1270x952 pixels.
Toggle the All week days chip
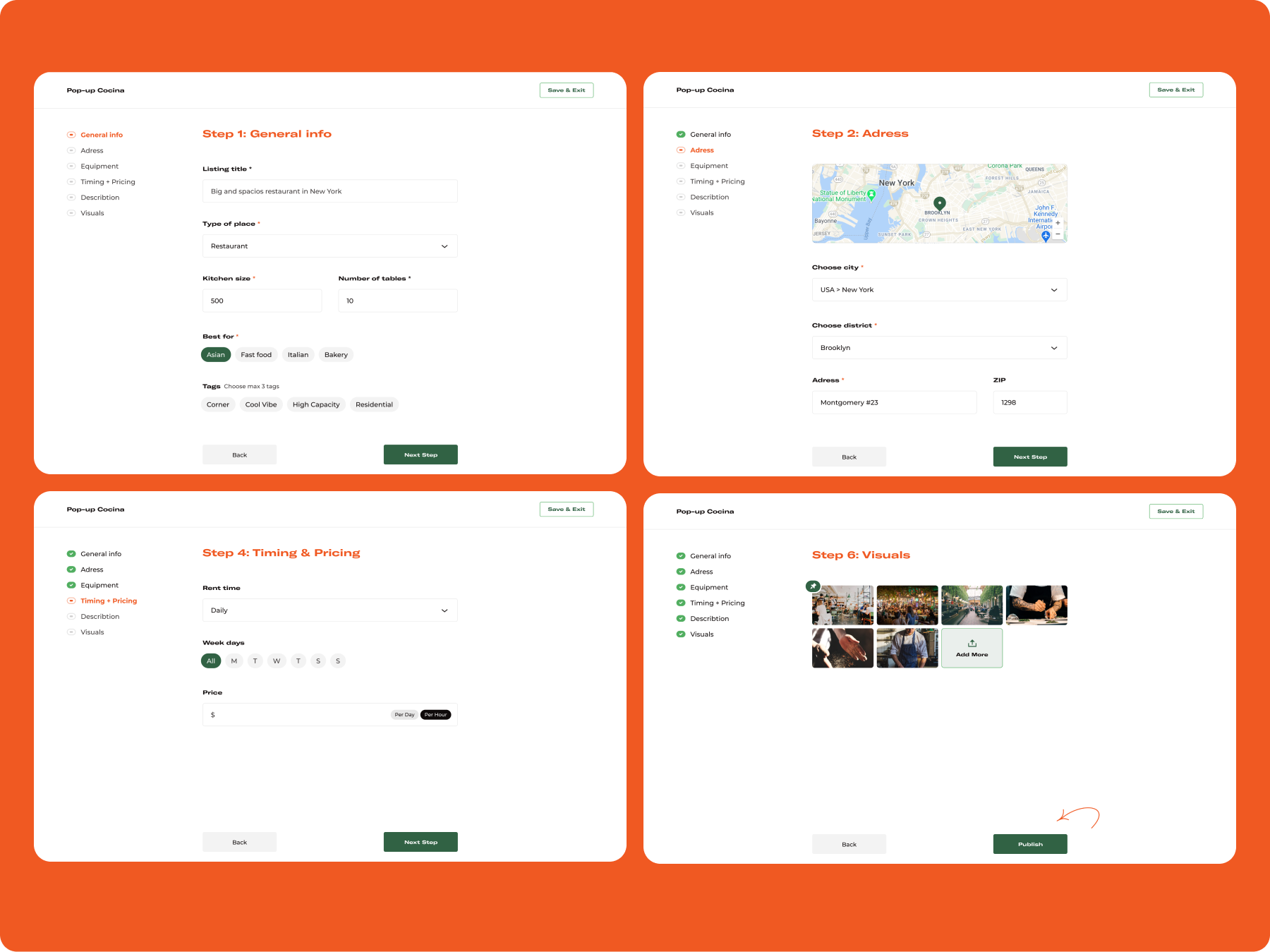[x=211, y=661]
